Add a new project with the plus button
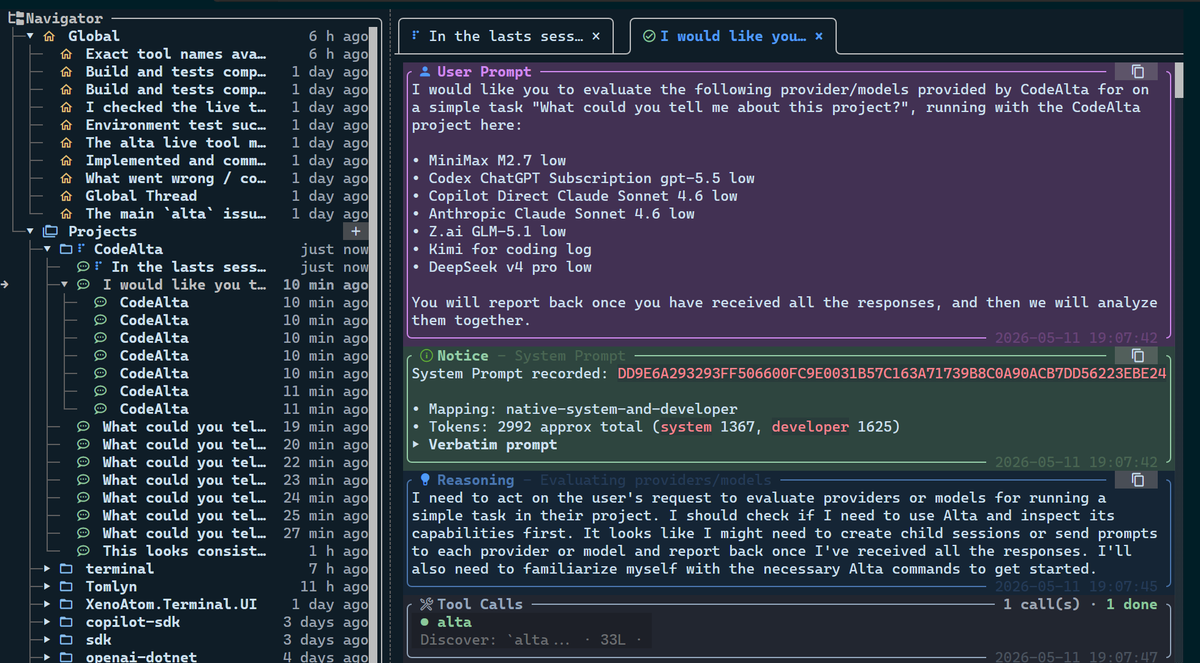Screen dimensions: 1200x663 tap(355, 231)
